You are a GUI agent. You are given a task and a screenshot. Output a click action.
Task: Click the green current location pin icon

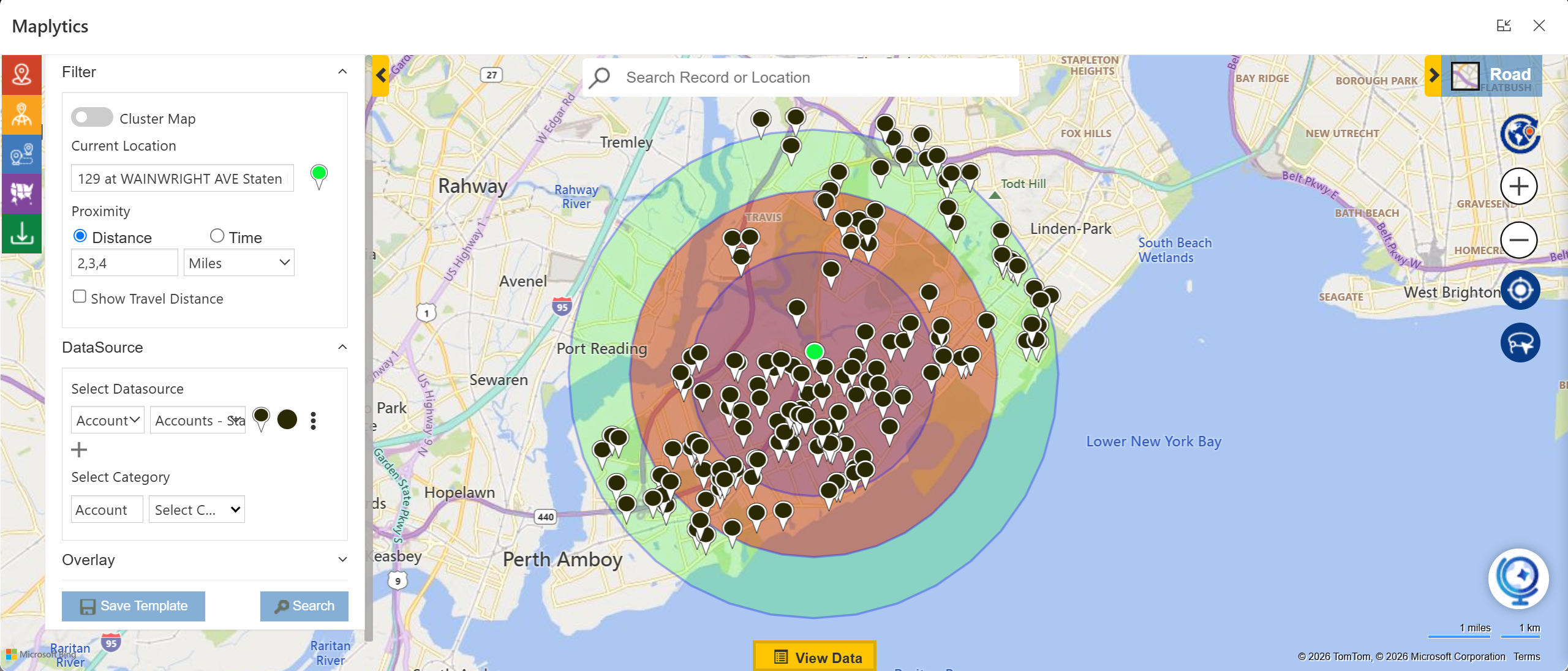click(318, 177)
